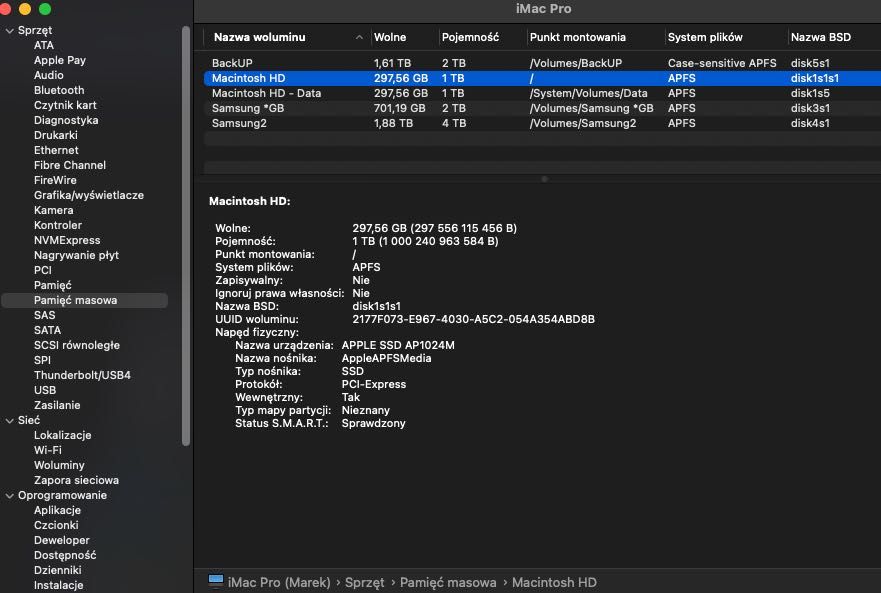Click the UUID woluminu value

click(x=473, y=319)
